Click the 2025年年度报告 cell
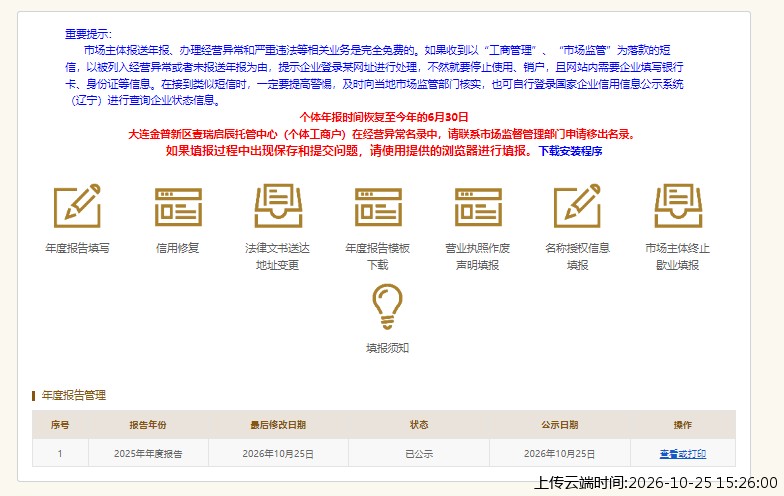Image resolution: width=784 pixels, height=496 pixels. [x=148, y=454]
